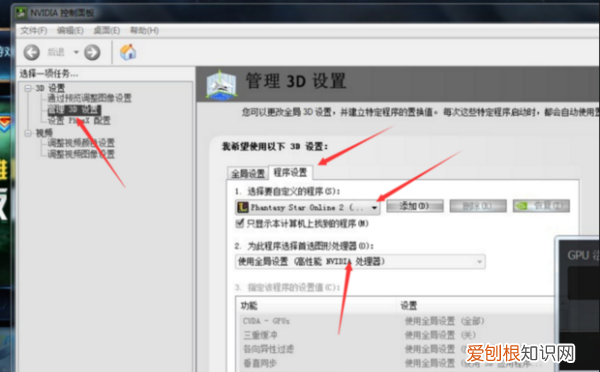
Task: Collapse the 3D 设置 tree node
Action: tap(28, 88)
